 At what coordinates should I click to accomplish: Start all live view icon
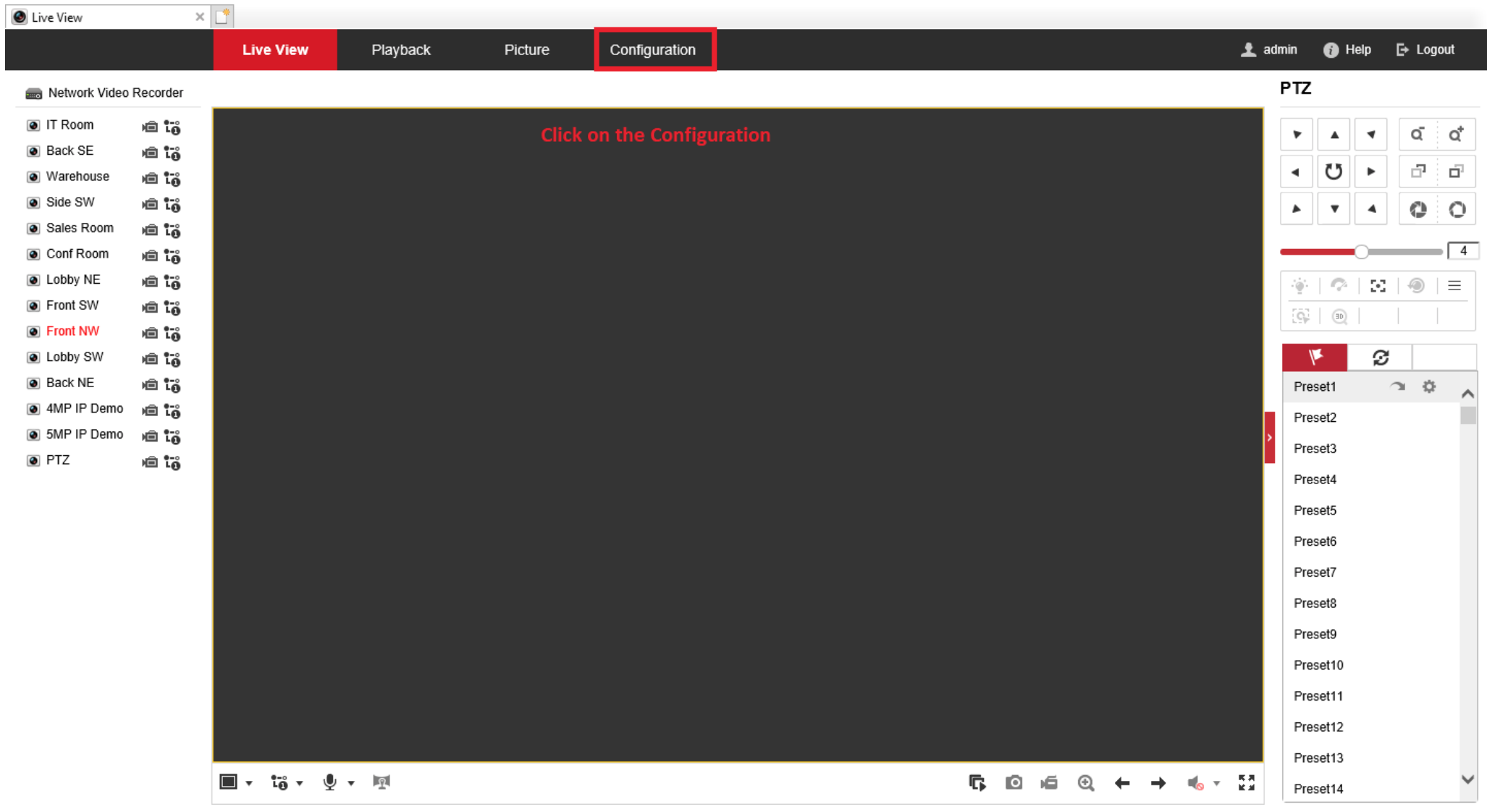pos(977,782)
